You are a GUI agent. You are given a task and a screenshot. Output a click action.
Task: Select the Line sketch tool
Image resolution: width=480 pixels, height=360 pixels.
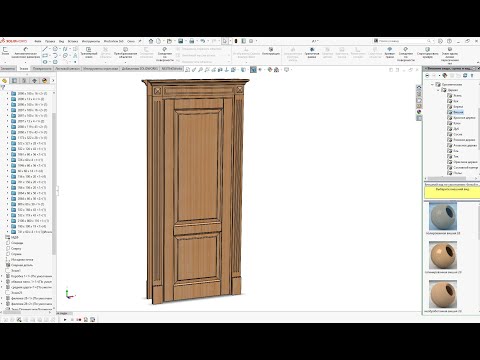tap(45, 49)
